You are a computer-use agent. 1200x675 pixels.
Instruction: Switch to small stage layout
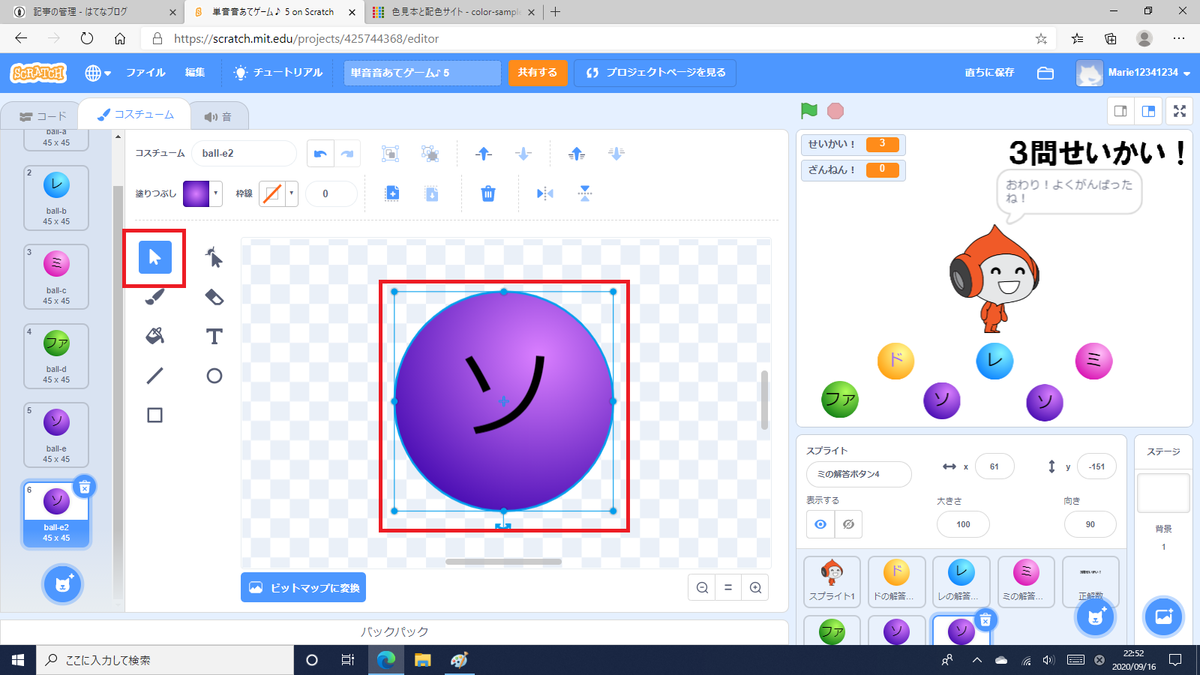point(1121,111)
